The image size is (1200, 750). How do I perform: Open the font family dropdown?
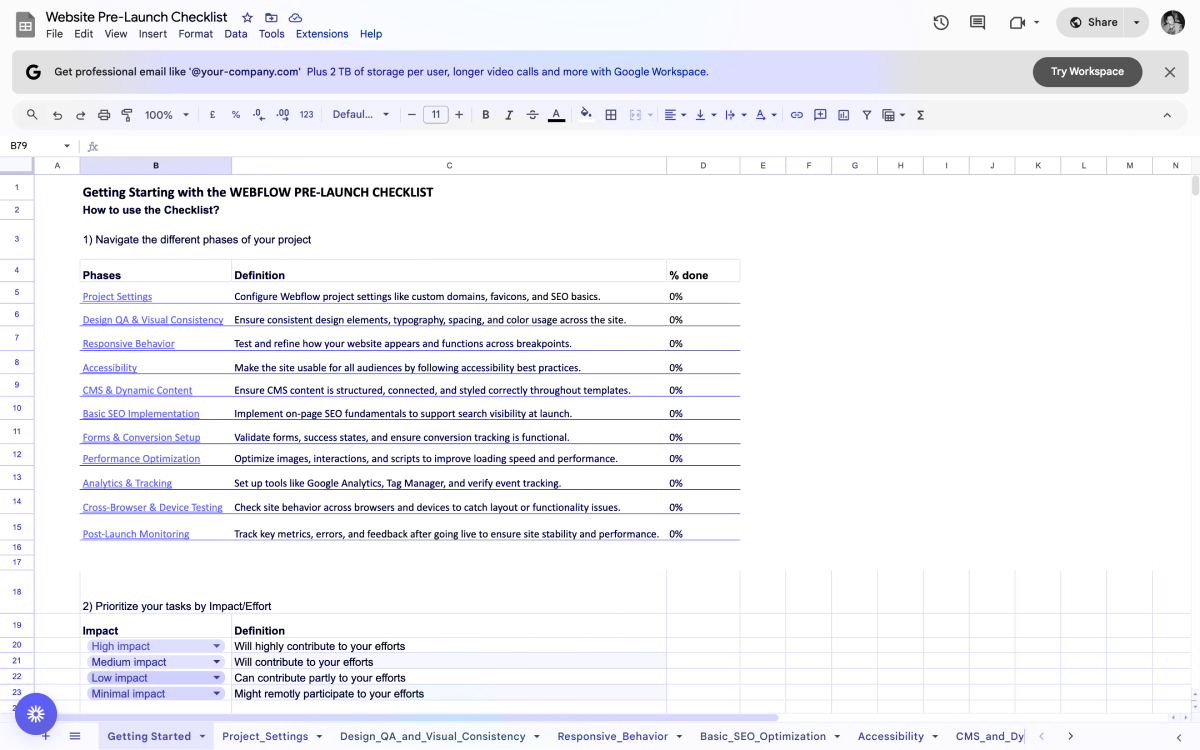tap(361, 115)
